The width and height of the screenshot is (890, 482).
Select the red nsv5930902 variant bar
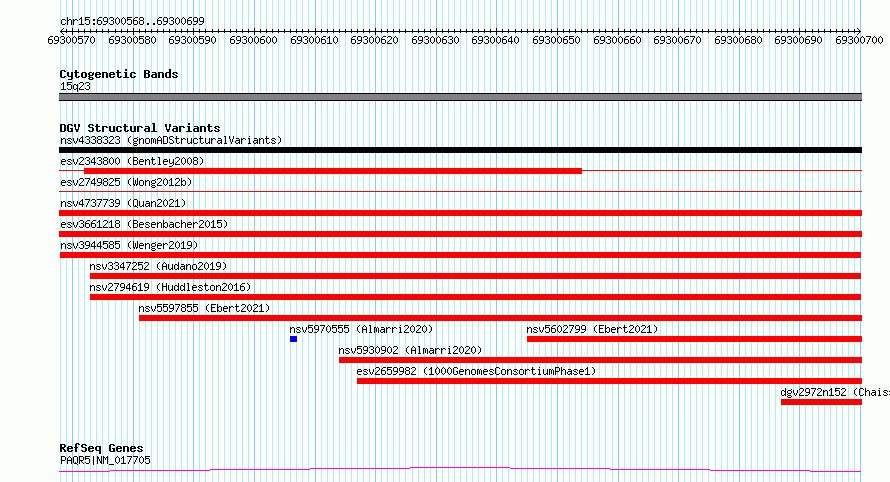[601, 360]
